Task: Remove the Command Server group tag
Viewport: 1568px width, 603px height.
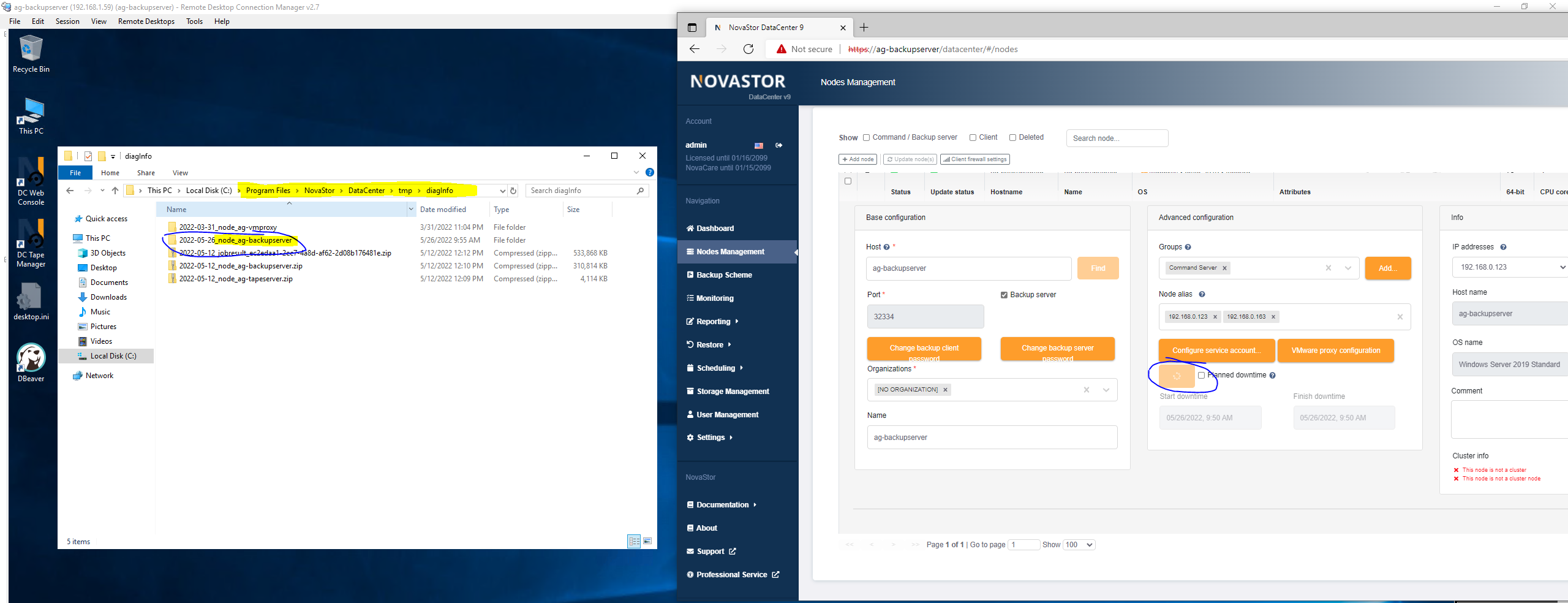Action: (1224, 268)
